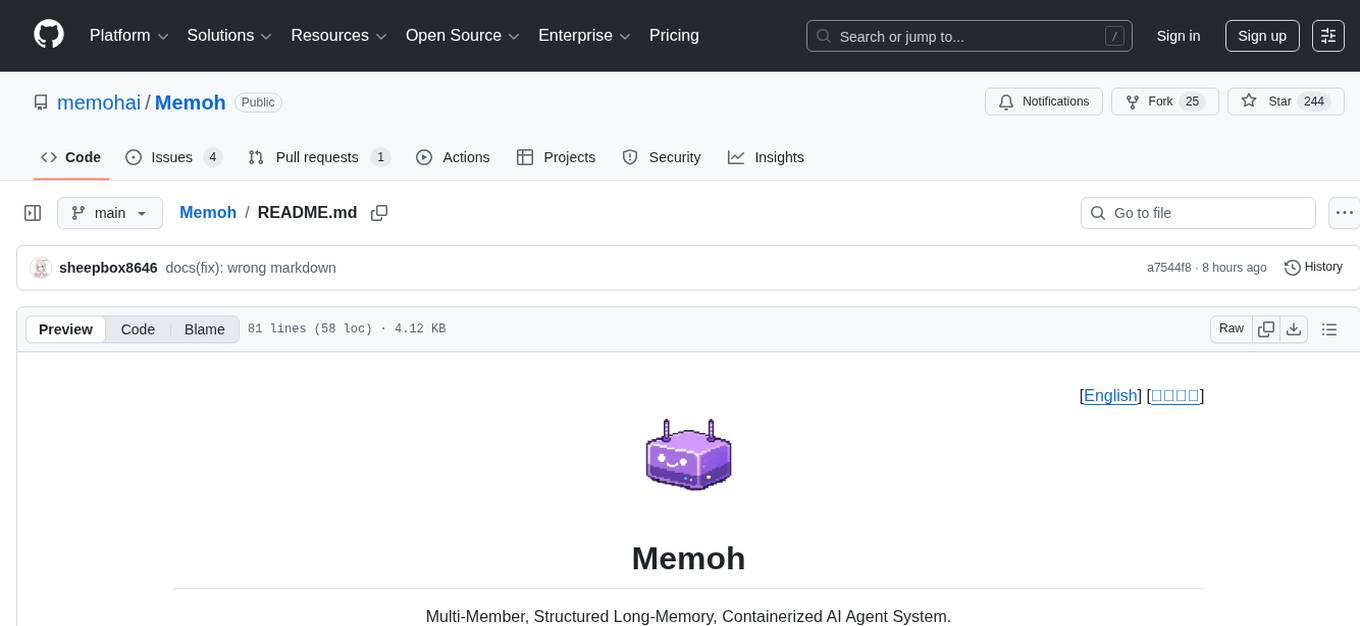Open the English language link
Image resolution: width=1360 pixels, height=626 pixels.
click(1110, 395)
